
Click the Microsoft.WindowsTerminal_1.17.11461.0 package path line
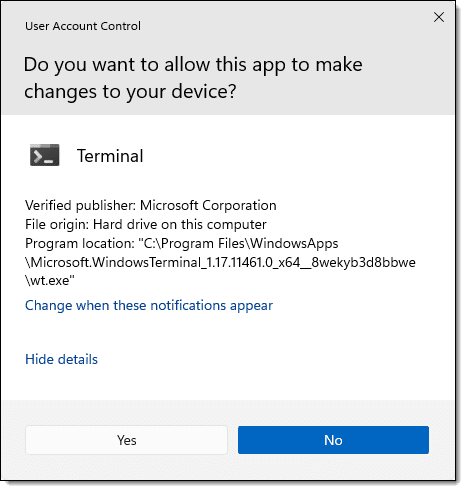tap(220, 262)
